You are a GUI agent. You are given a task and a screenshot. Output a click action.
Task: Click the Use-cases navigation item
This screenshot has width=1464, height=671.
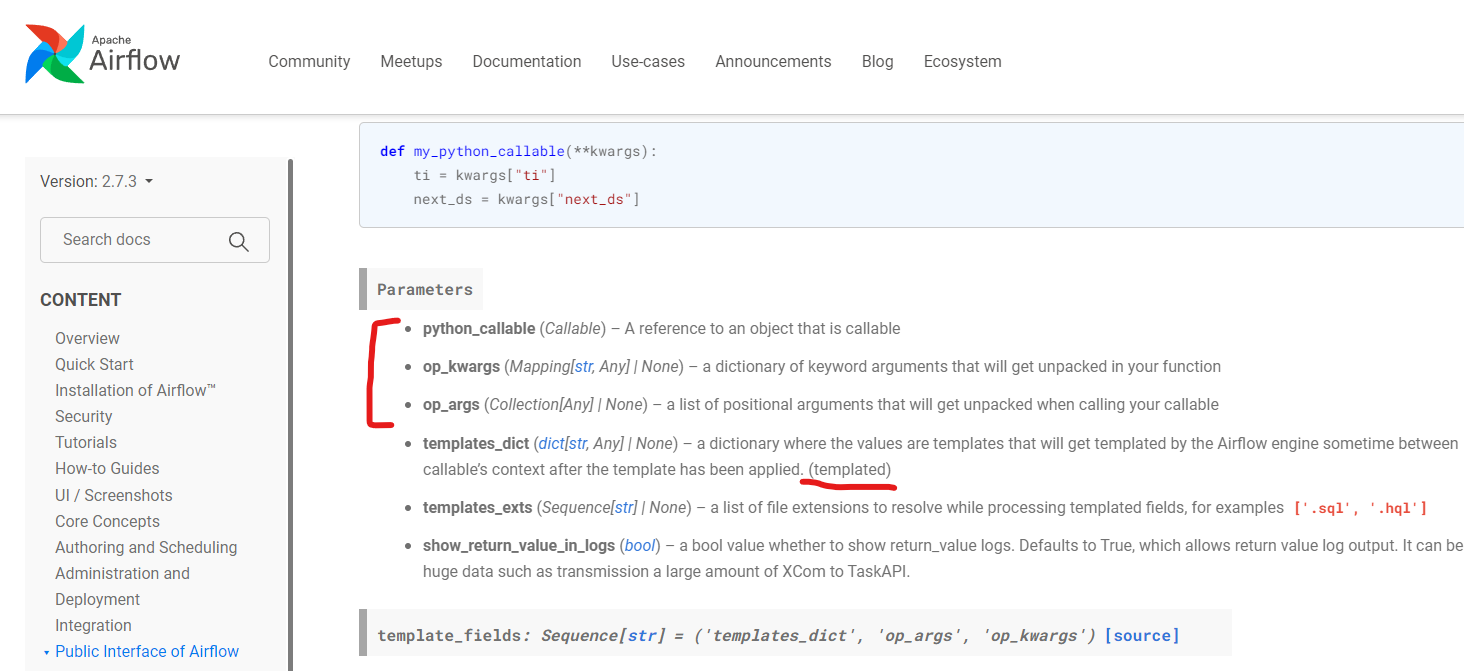(x=647, y=61)
